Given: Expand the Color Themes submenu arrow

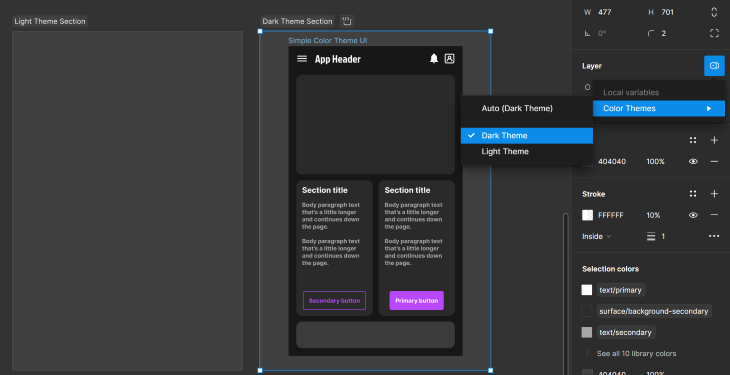Looking at the screenshot, I should (x=709, y=109).
